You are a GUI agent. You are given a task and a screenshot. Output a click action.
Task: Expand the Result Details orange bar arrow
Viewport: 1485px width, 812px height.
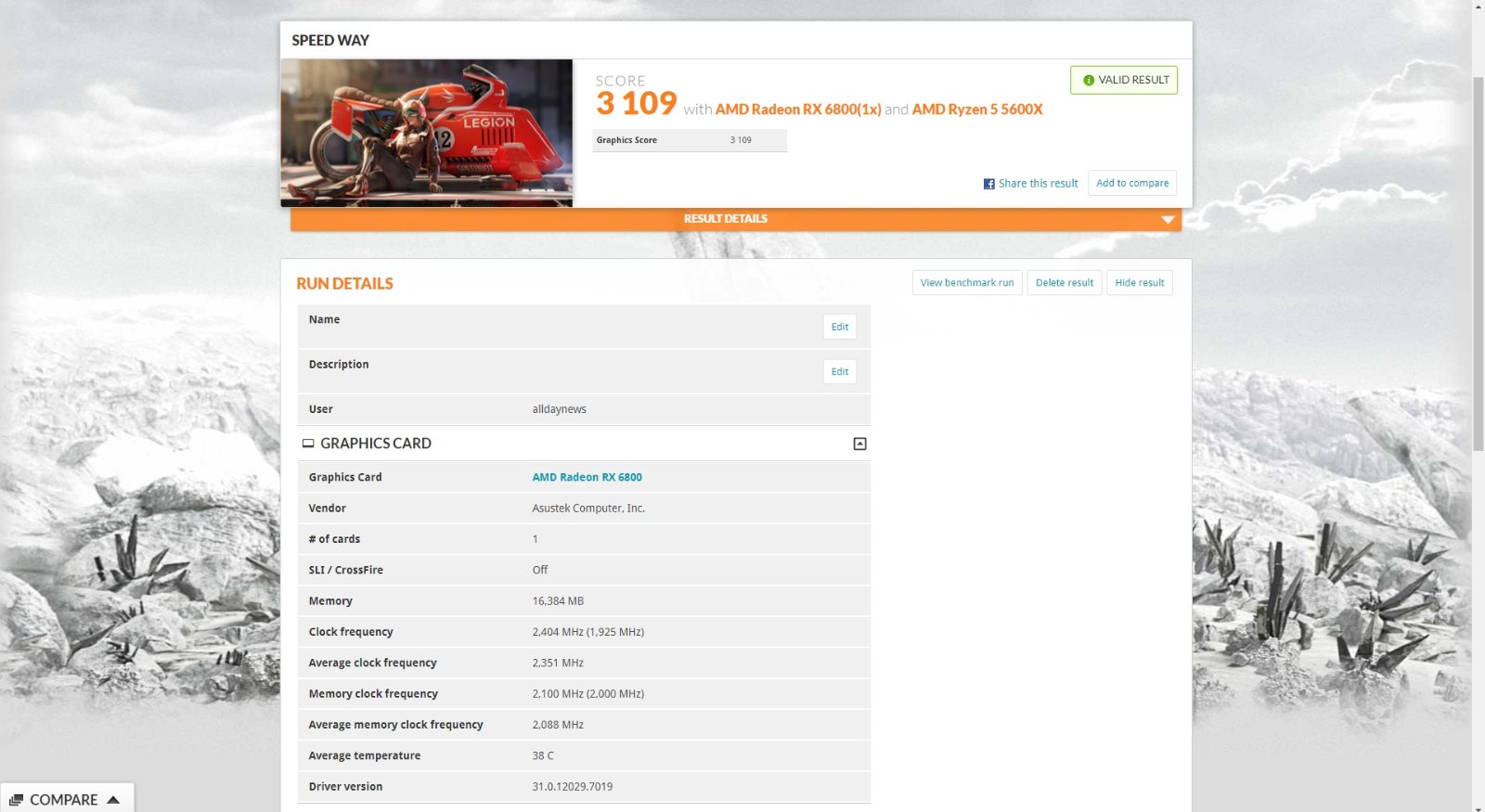click(1168, 220)
